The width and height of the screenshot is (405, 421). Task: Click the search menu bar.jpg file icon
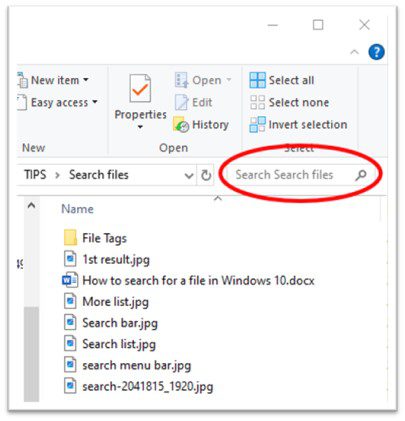coord(70,365)
